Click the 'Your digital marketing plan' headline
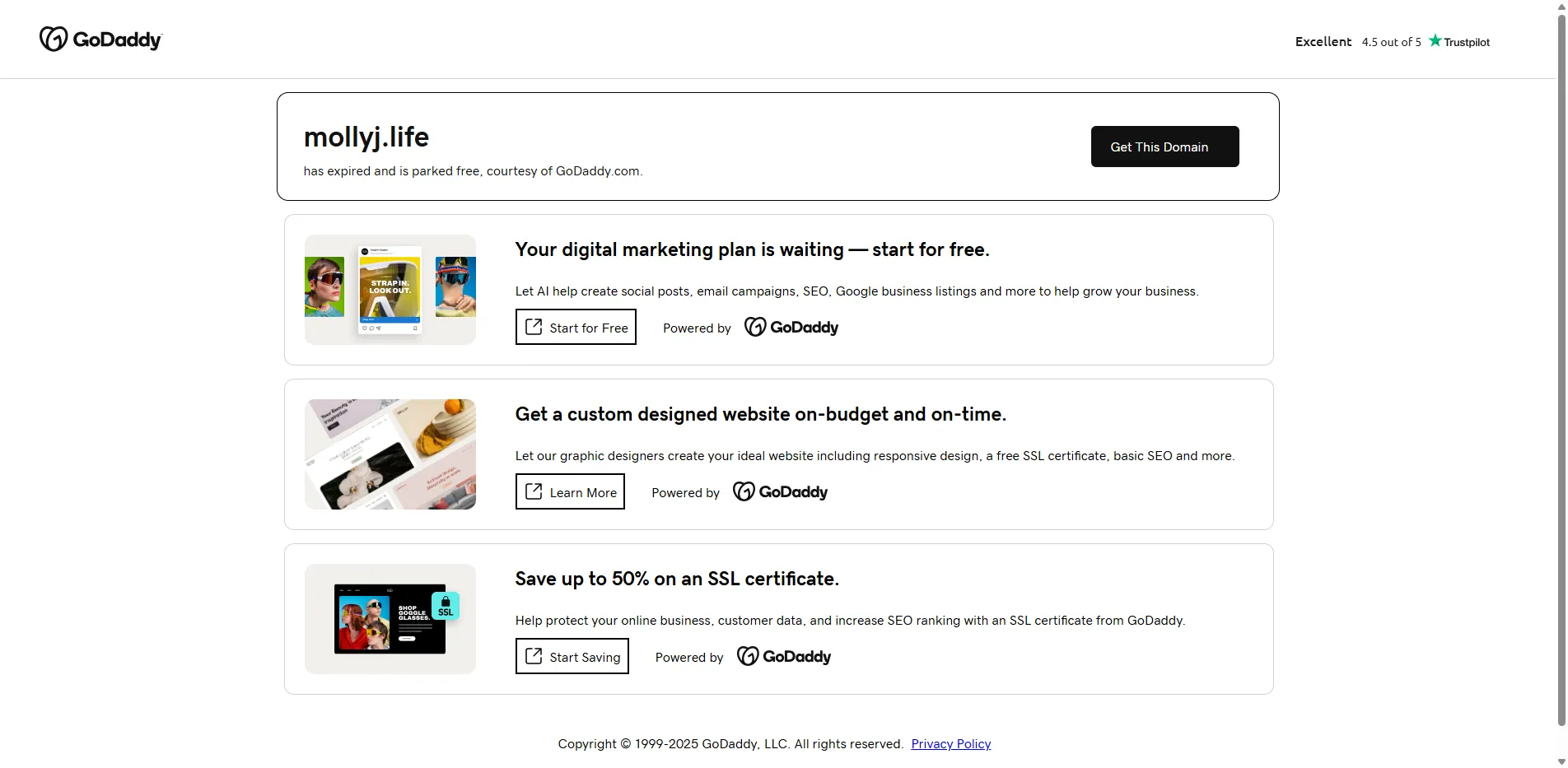1568x768 pixels. (752, 249)
